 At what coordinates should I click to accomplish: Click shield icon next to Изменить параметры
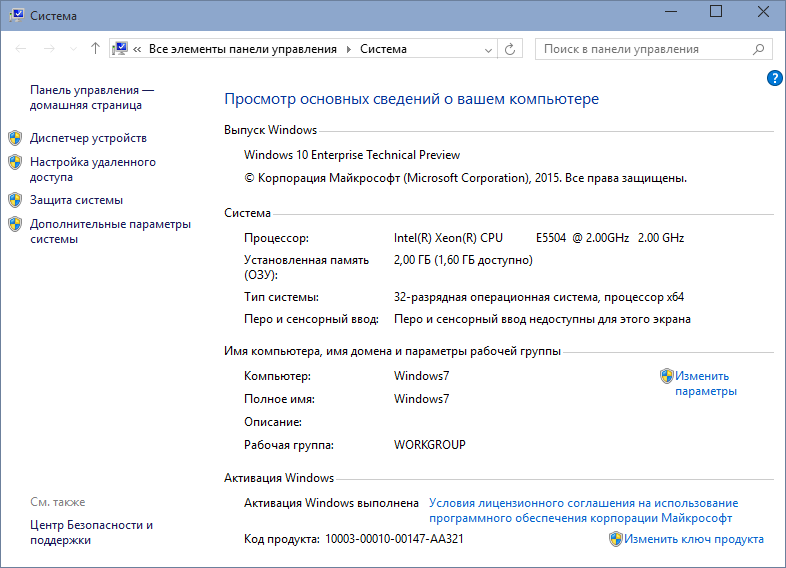(x=667, y=376)
